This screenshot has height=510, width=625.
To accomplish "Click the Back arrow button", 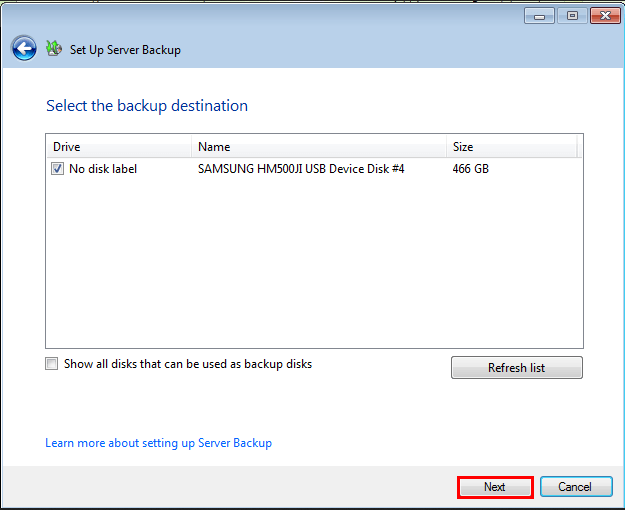I will coord(24,48).
